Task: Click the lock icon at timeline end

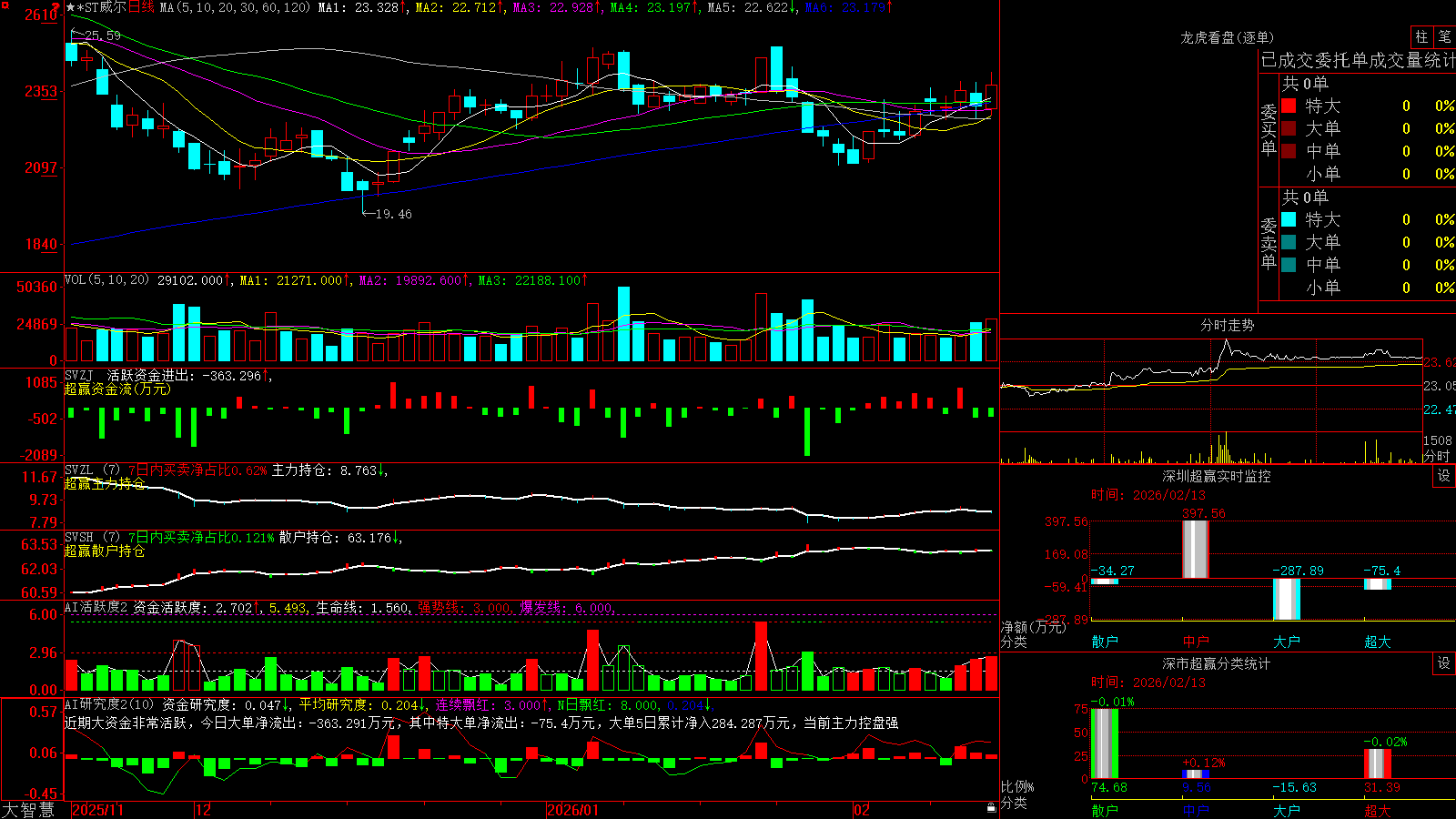Action: click(991, 807)
